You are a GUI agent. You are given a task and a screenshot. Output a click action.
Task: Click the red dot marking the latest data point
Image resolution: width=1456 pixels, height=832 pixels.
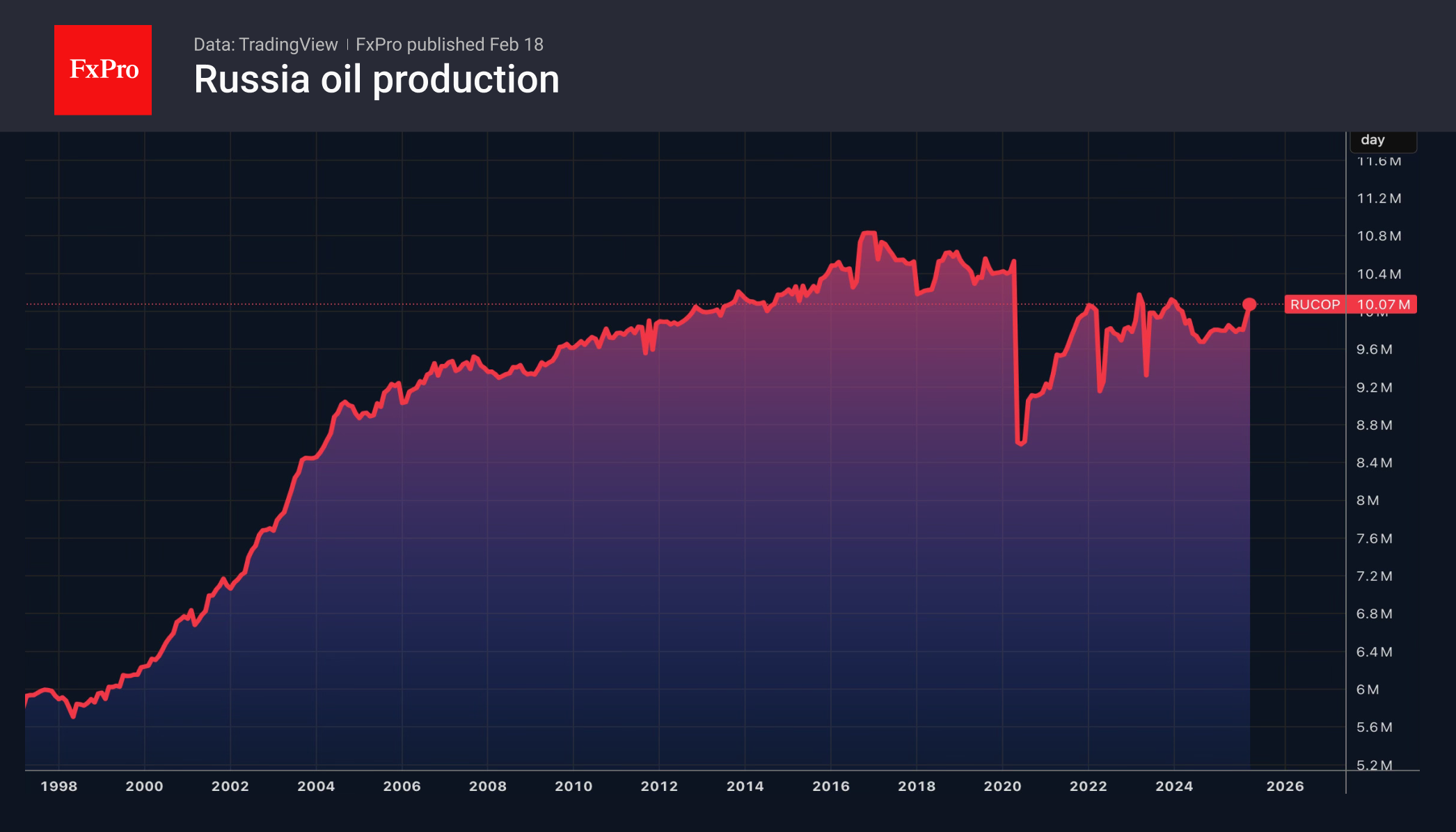[1249, 304]
